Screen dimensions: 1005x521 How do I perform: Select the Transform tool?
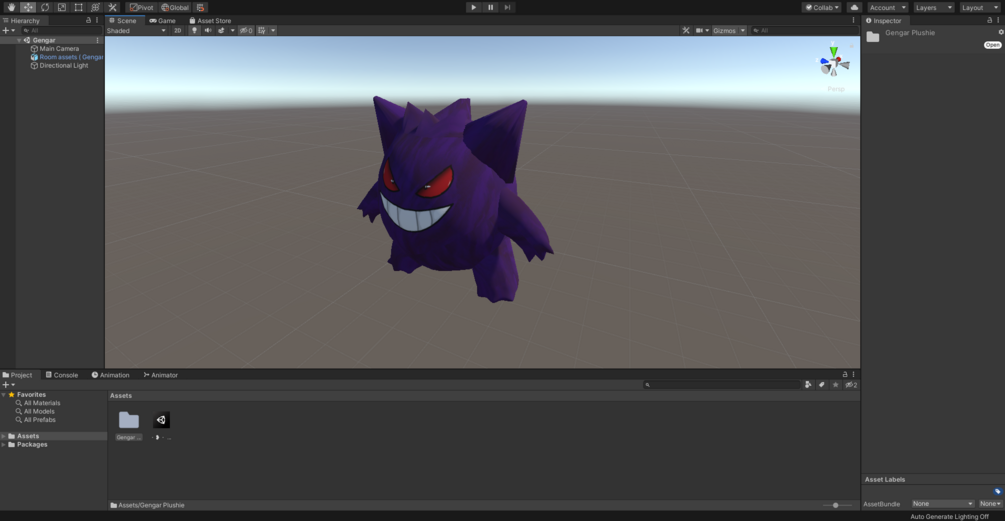click(x=95, y=7)
